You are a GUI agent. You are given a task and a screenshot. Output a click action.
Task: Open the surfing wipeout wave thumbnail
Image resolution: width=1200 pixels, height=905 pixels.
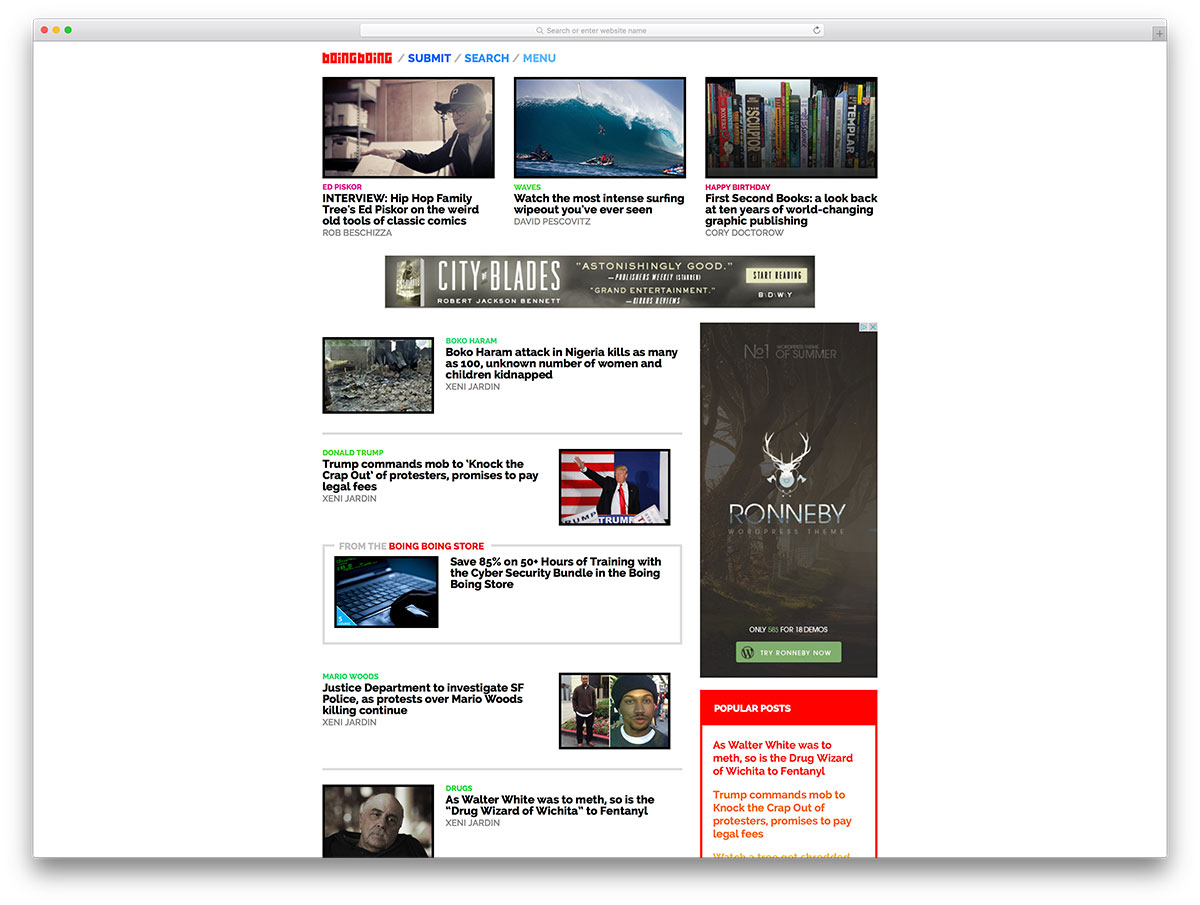[600, 128]
